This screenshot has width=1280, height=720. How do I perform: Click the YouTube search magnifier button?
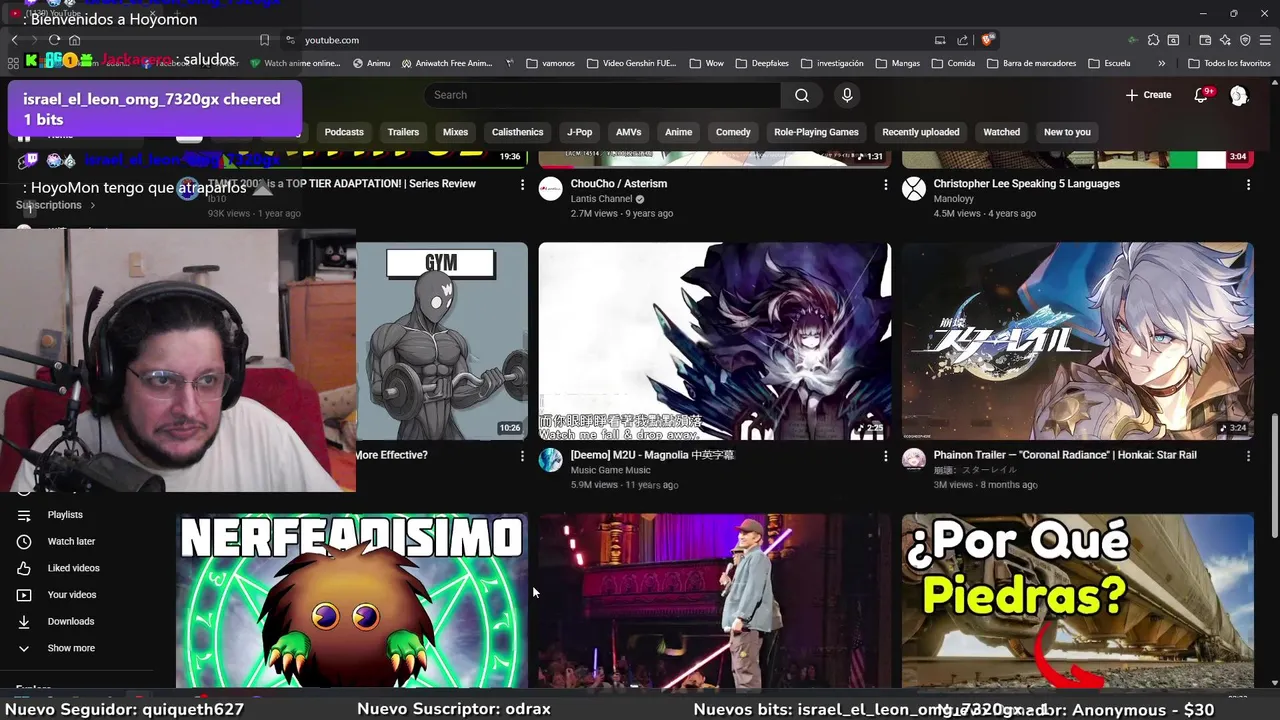802,95
